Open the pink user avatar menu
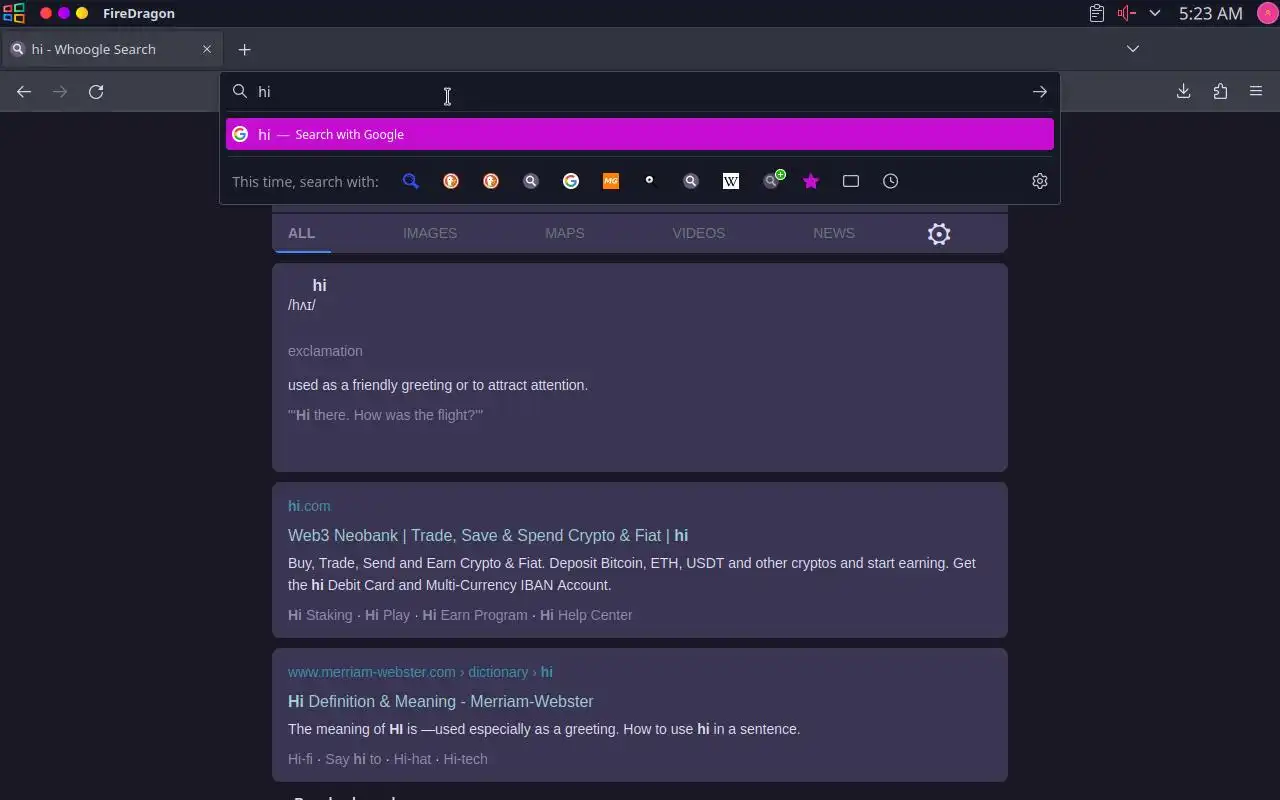The height and width of the screenshot is (800, 1280). click(x=1267, y=13)
